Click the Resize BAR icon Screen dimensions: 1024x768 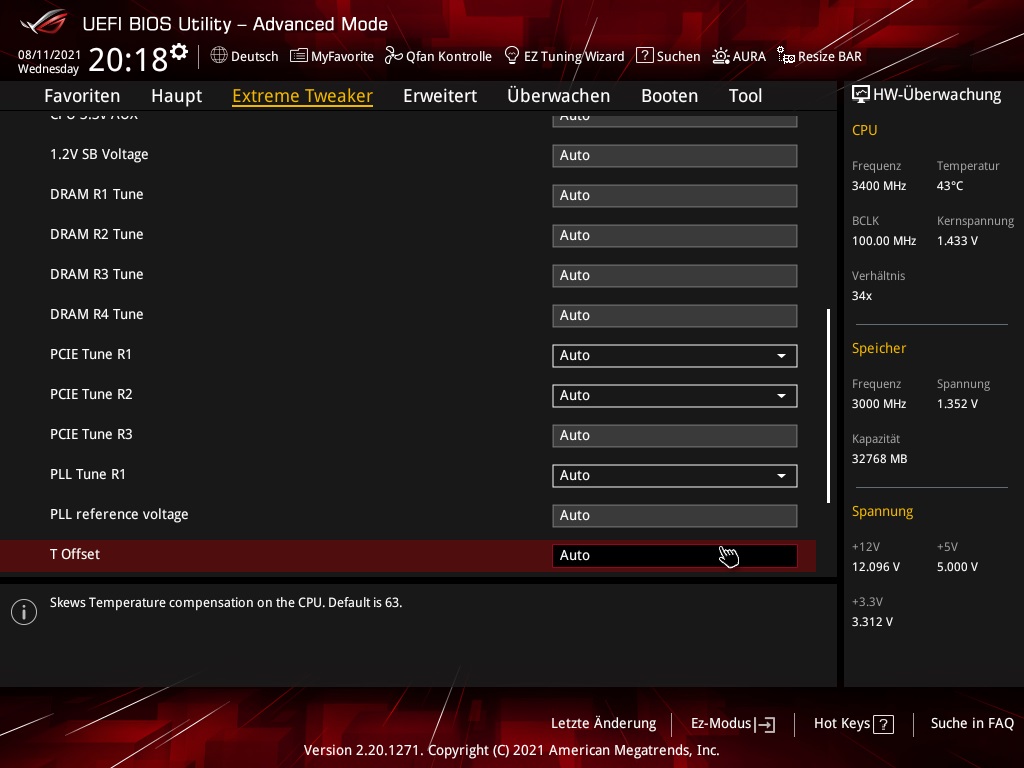pos(786,56)
